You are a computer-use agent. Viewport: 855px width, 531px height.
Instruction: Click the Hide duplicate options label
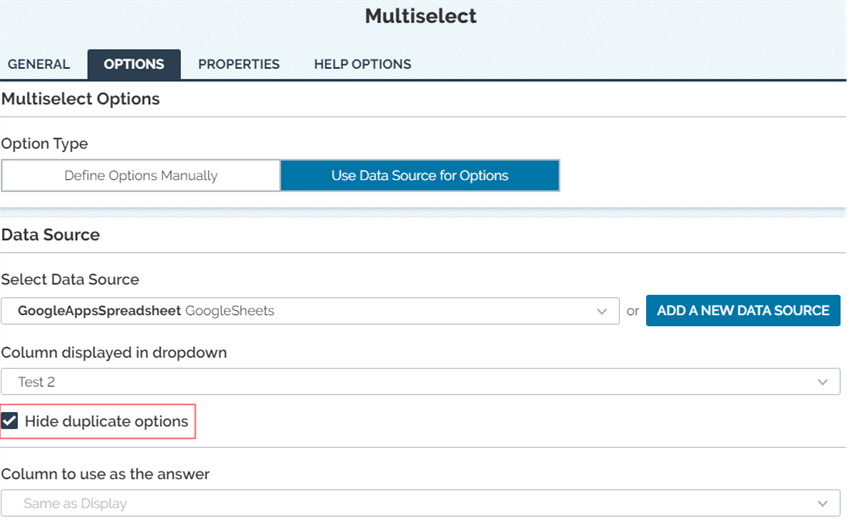tap(106, 421)
